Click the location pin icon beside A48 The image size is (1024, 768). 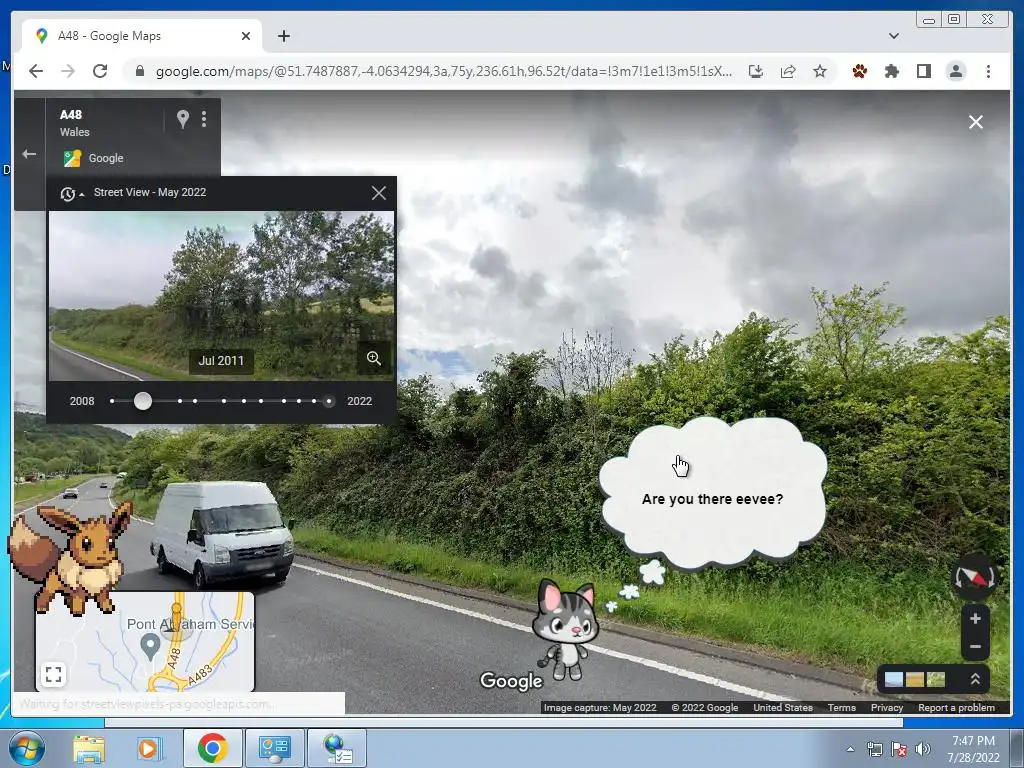click(x=183, y=119)
